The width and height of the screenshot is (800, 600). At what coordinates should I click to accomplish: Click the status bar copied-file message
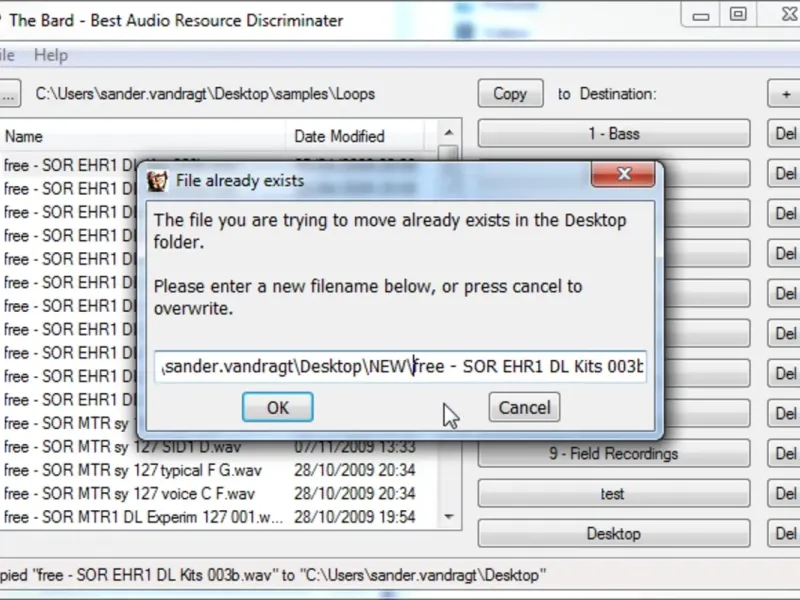click(x=273, y=576)
